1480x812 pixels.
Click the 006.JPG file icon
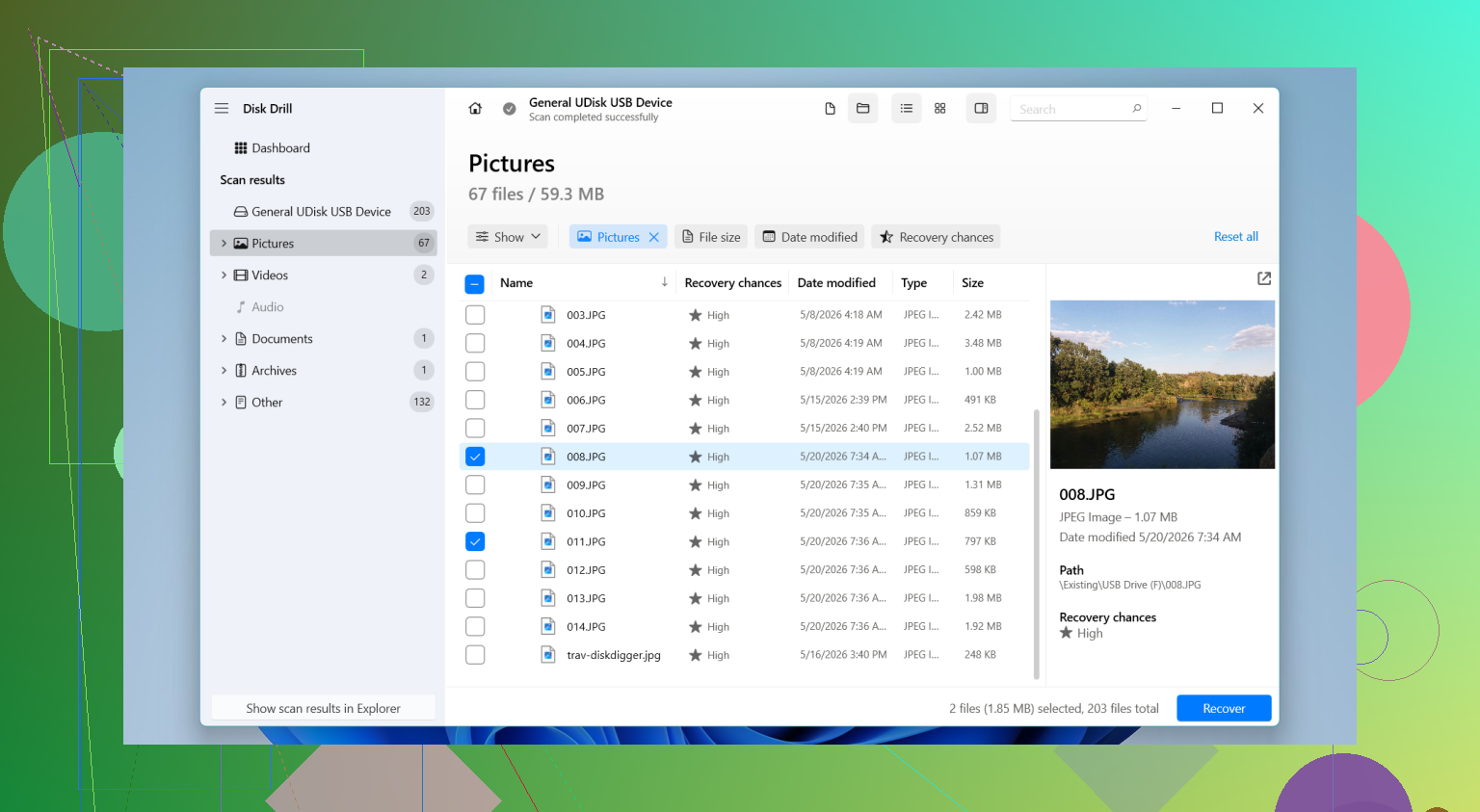coord(548,400)
